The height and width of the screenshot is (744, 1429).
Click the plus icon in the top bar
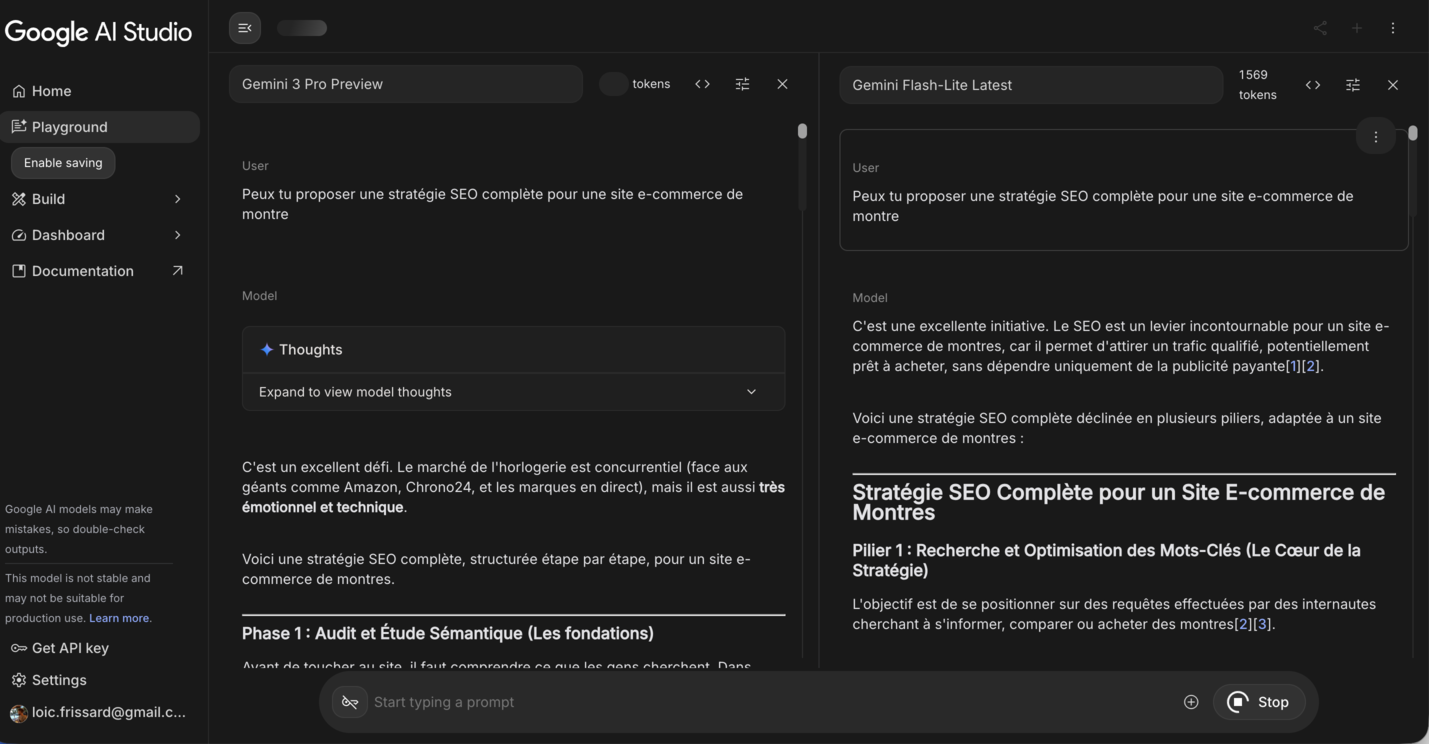1357,28
